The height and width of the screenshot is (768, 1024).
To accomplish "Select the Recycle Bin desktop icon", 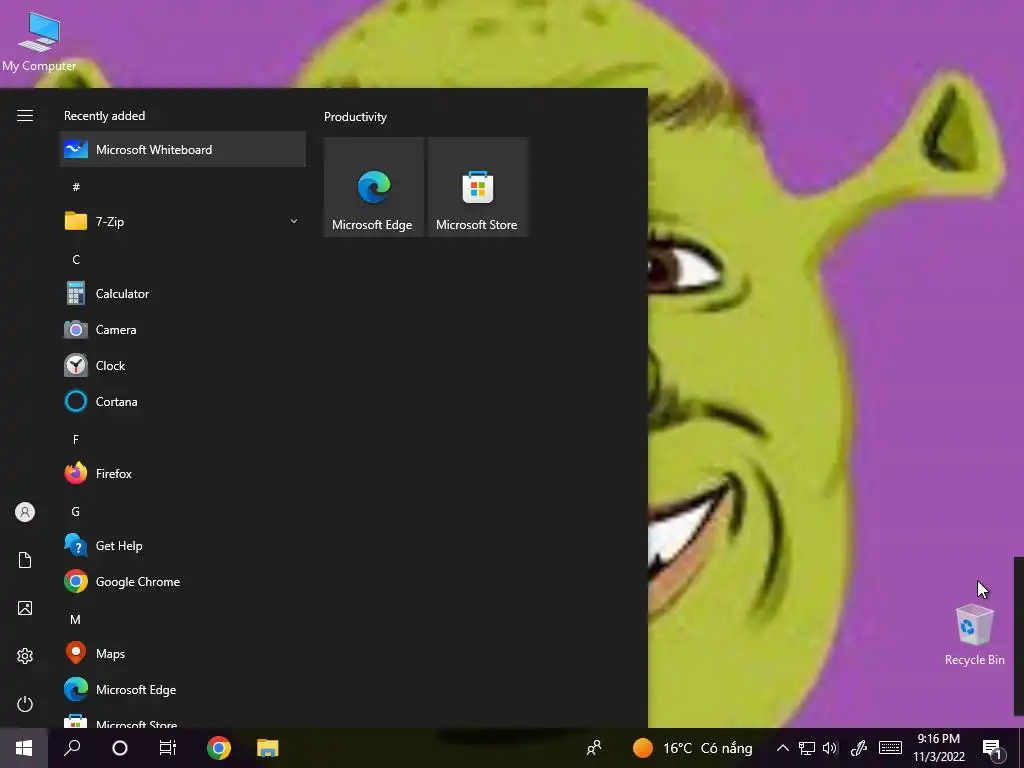I will (974, 634).
